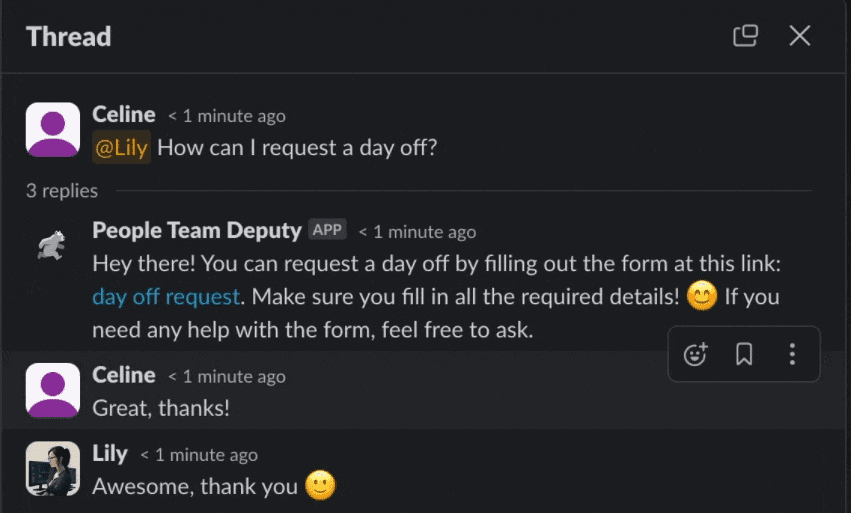Click the timestamp on Lily's reply
Screen dimensions: 851x513
click(199, 455)
